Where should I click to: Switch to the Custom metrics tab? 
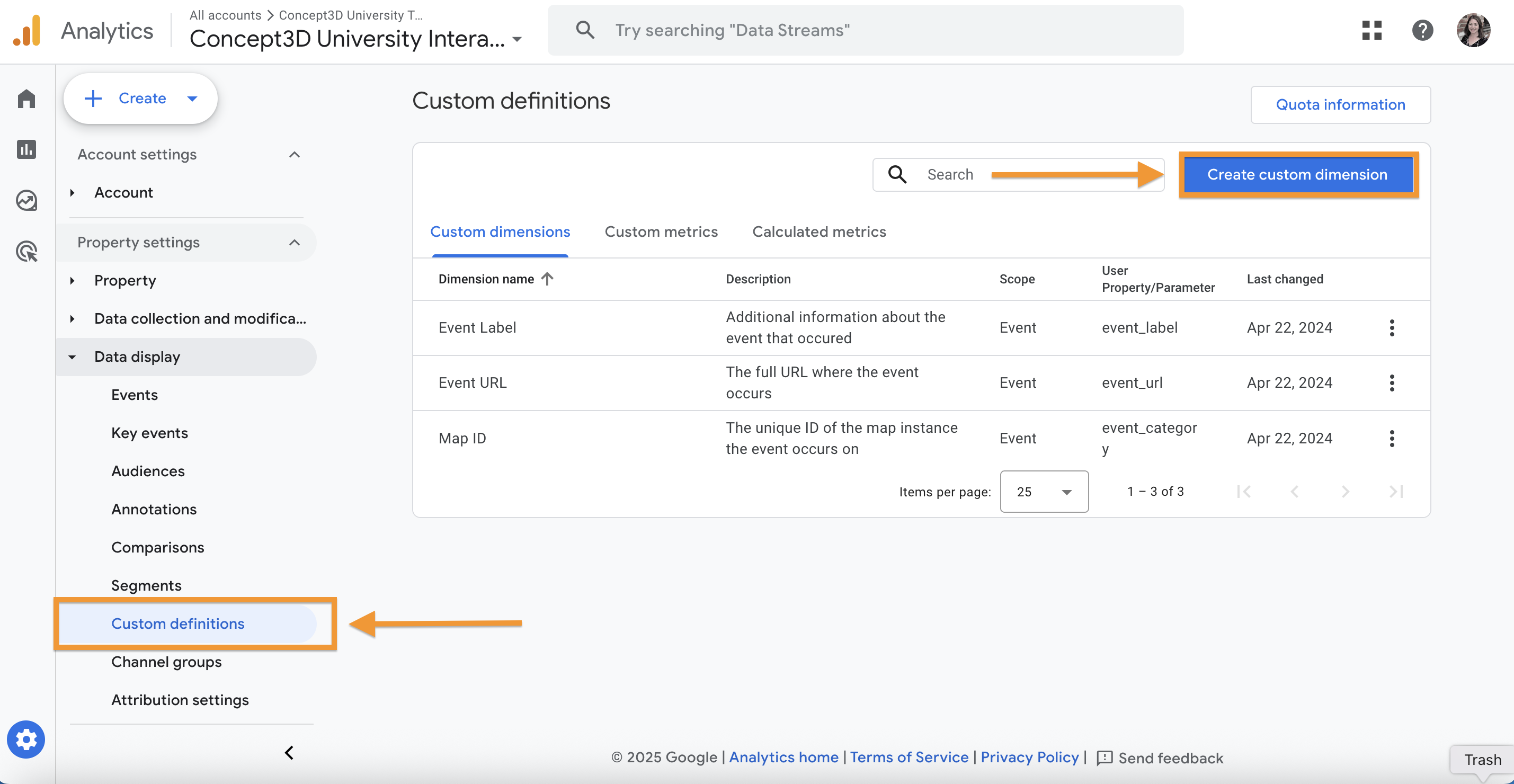click(661, 232)
